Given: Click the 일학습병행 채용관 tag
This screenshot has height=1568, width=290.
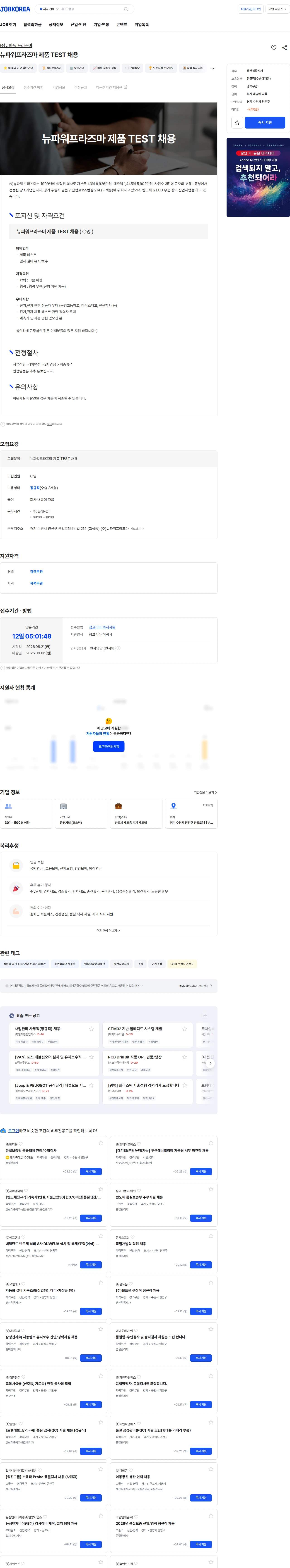Looking at the screenshot, I should (x=94, y=964).
